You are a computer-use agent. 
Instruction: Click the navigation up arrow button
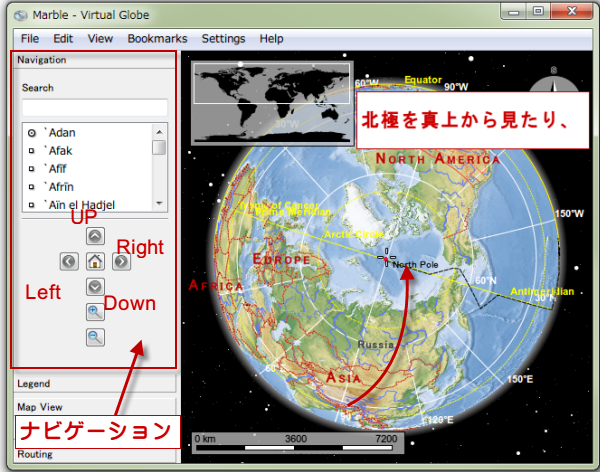pos(95,237)
